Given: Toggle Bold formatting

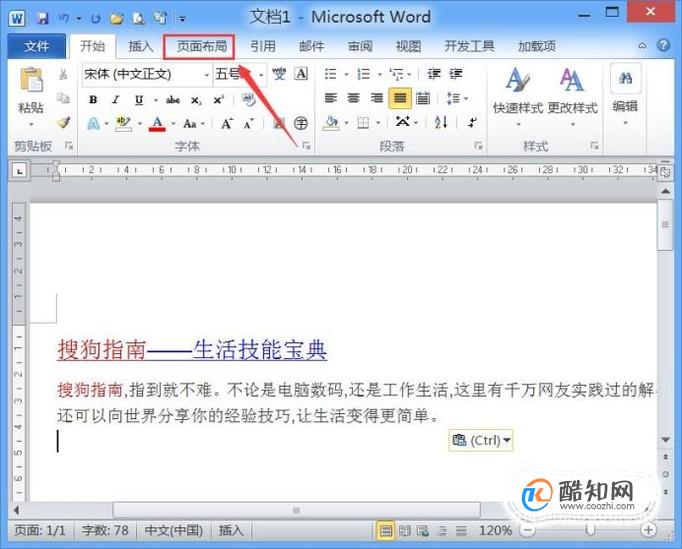Looking at the screenshot, I should (x=93, y=100).
